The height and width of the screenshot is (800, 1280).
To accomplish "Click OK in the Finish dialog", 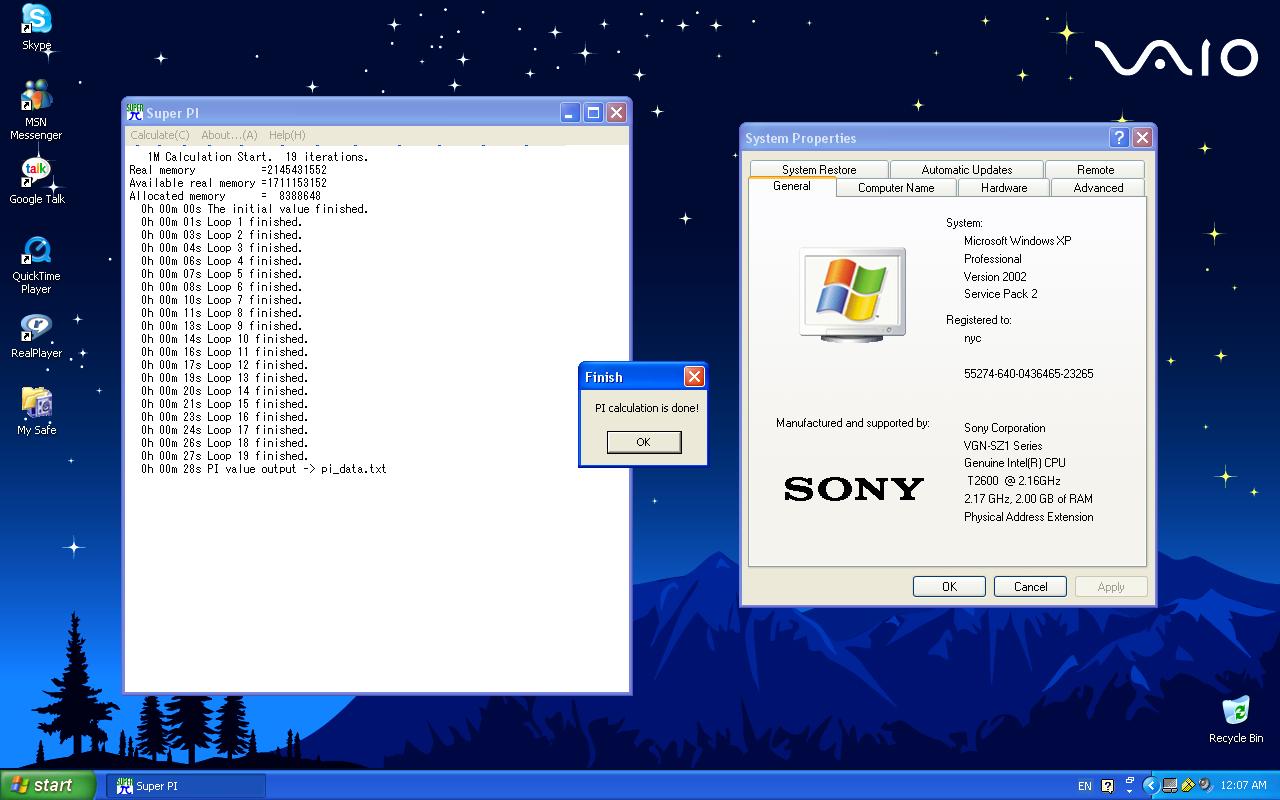I will (643, 442).
